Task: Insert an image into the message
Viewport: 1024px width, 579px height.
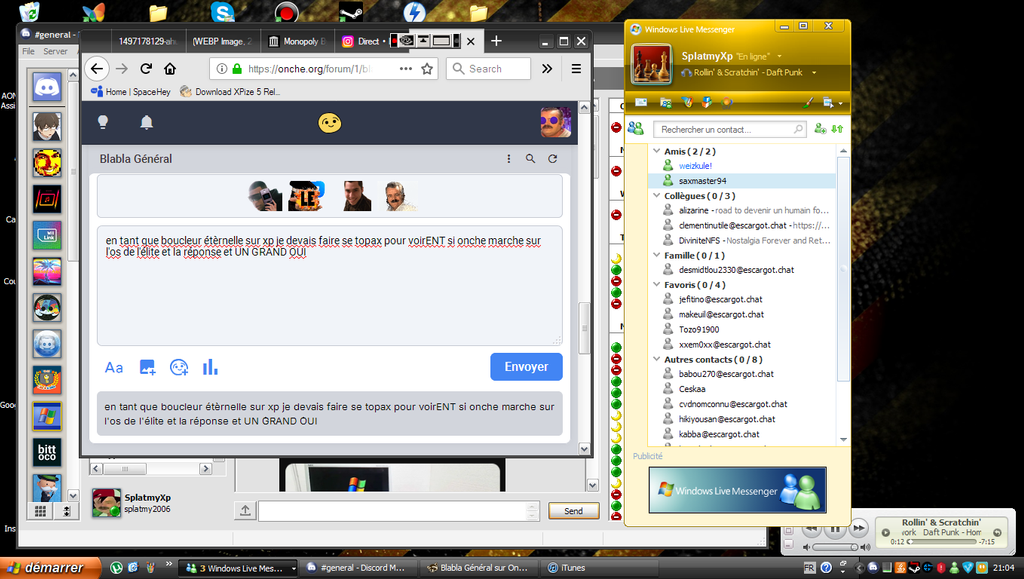Action: point(147,368)
